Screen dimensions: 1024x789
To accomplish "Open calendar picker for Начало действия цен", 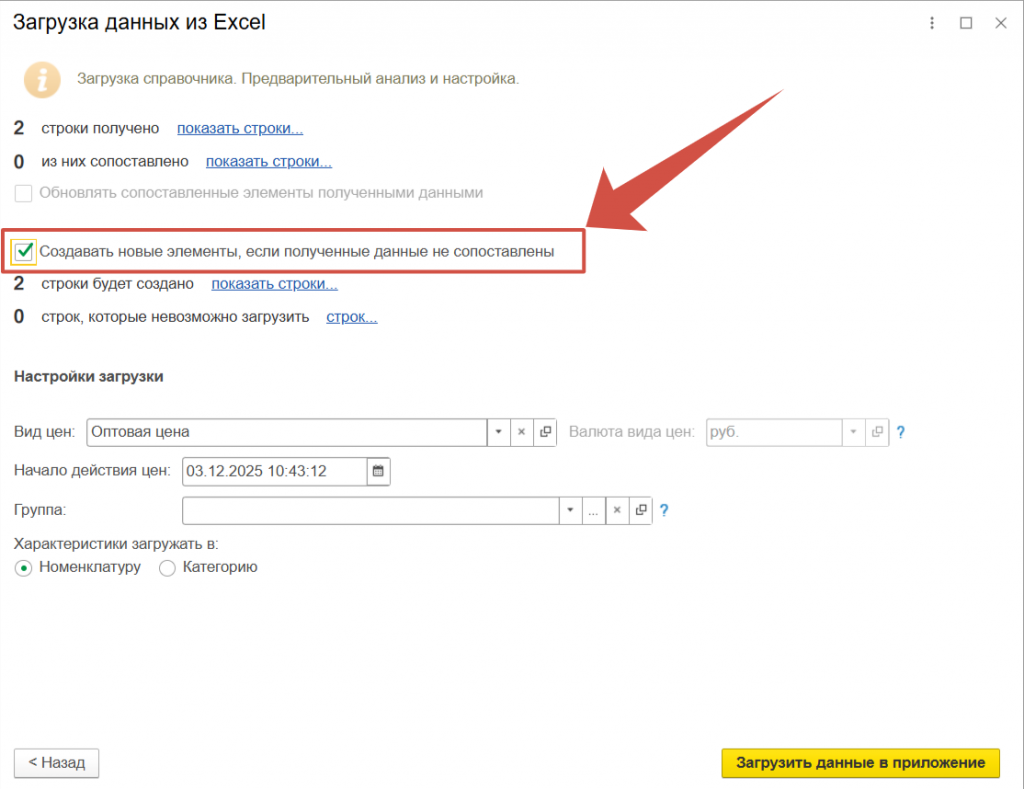I will pyautogui.click(x=378, y=471).
